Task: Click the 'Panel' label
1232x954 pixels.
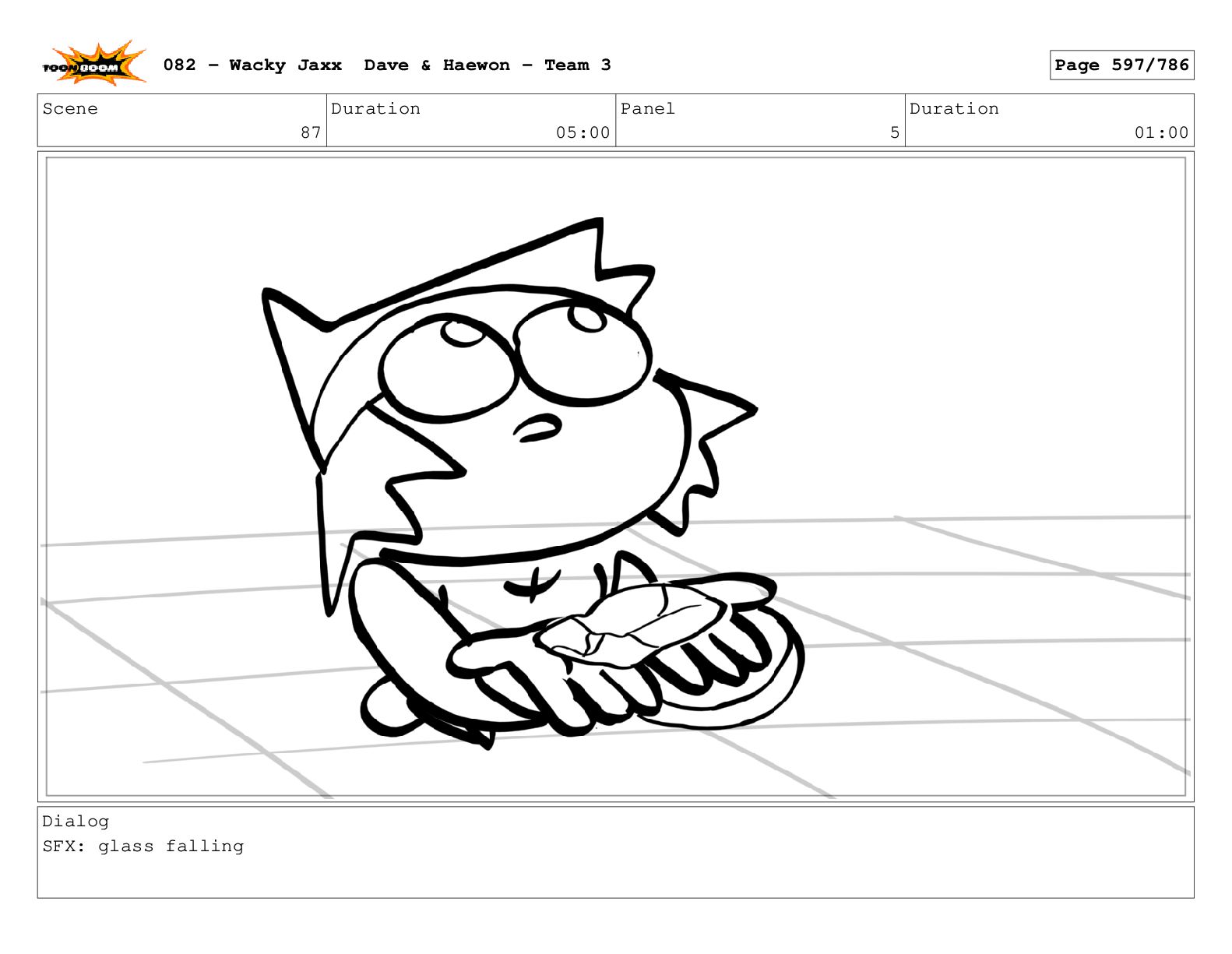Action: coord(647,109)
